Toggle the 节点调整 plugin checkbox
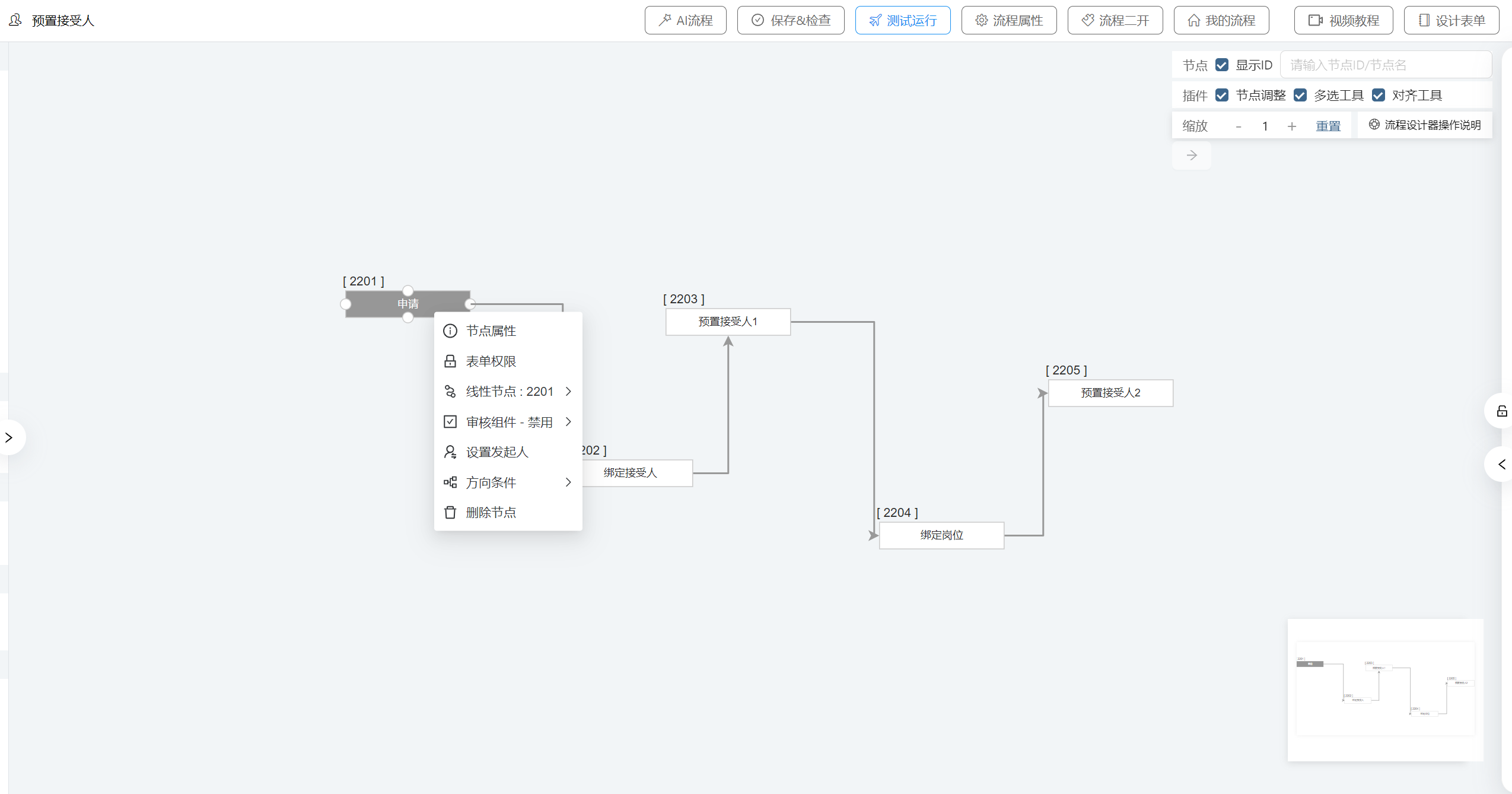The height and width of the screenshot is (794, 1512). [1222, 95]
